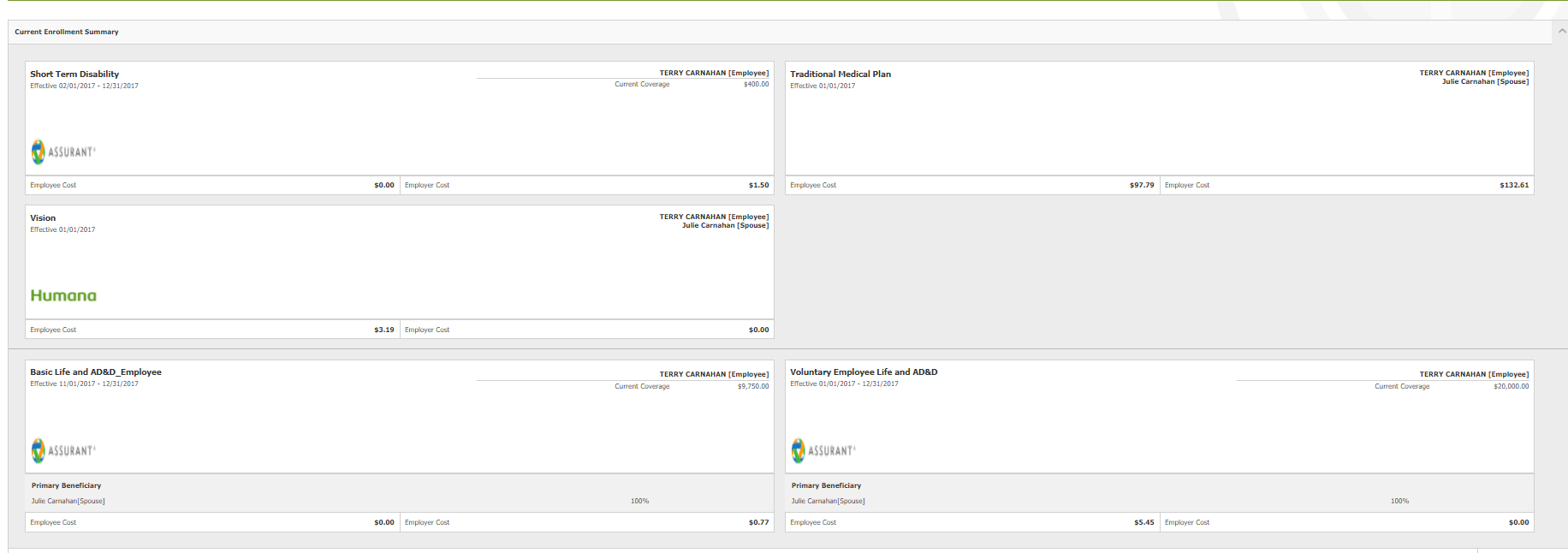Image resolution: width=1568 pixels, height=553 pixels.
Task: Click Julie Carnahan [Spouse] in Traditional Medical Plan
Action: coord(1485,82)
